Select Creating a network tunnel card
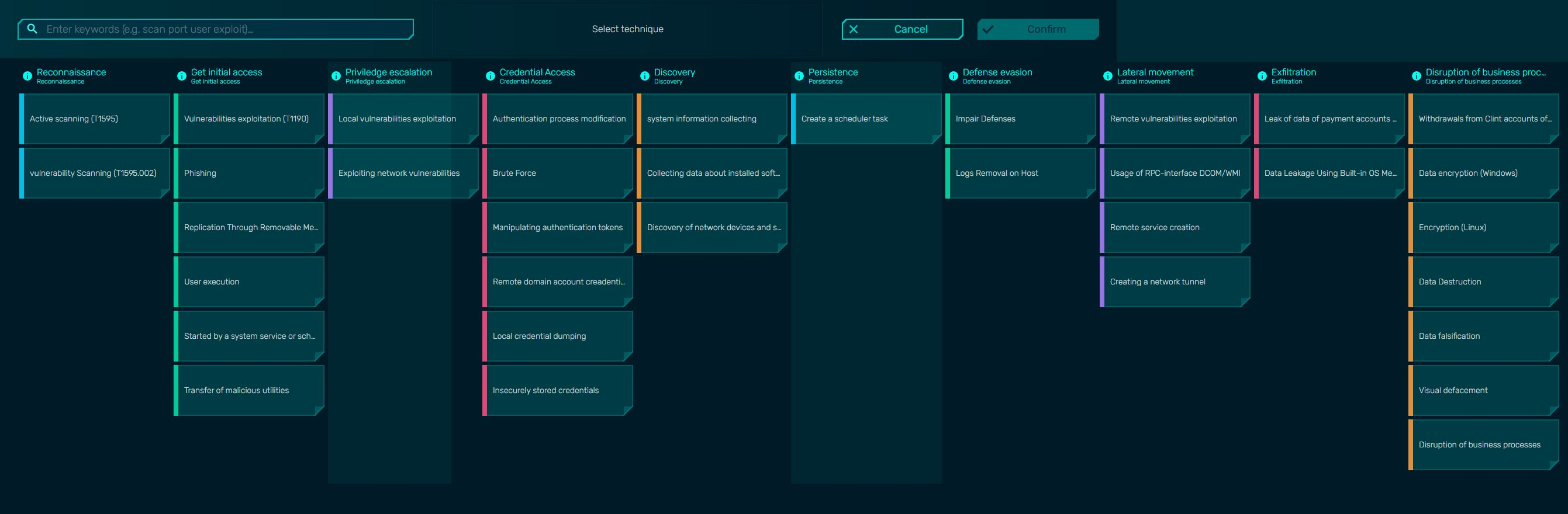Viewport: 1568px width, 514px height. click(x=1174, y=282)
